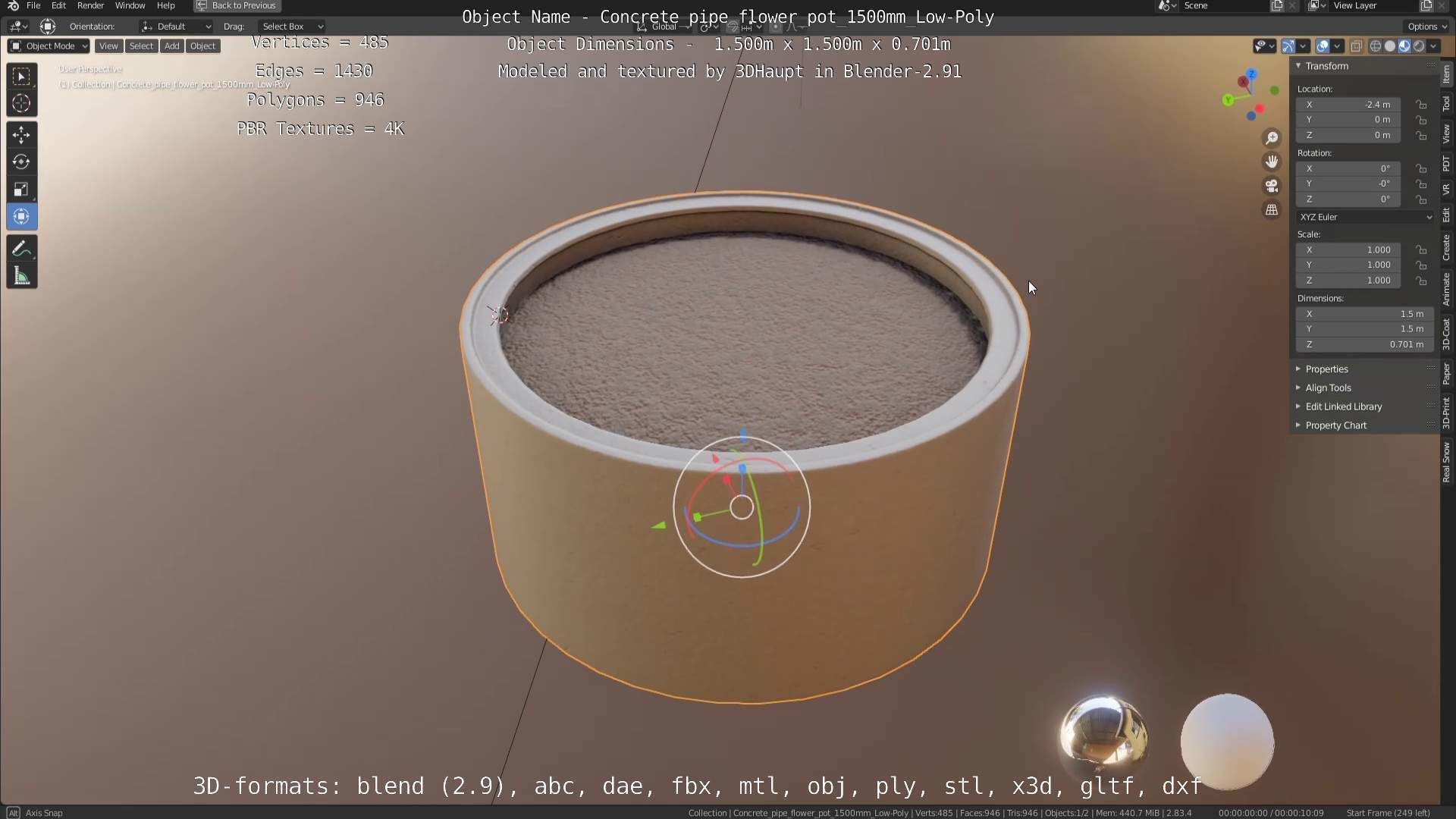Click the view layer browse icon
Image resolution: width=1456 pixels, height=819 pixels.
pos(1316,5)
